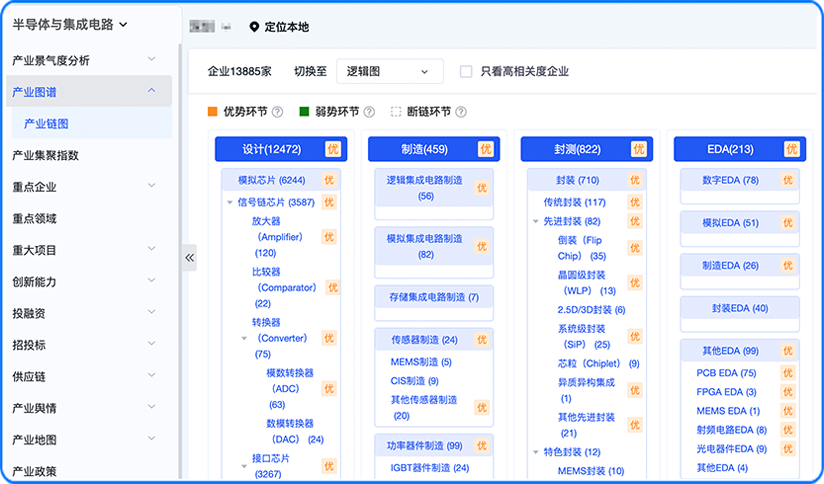
Task: Open MEMS EDA (1) entry
Action: tap(728, 411)
